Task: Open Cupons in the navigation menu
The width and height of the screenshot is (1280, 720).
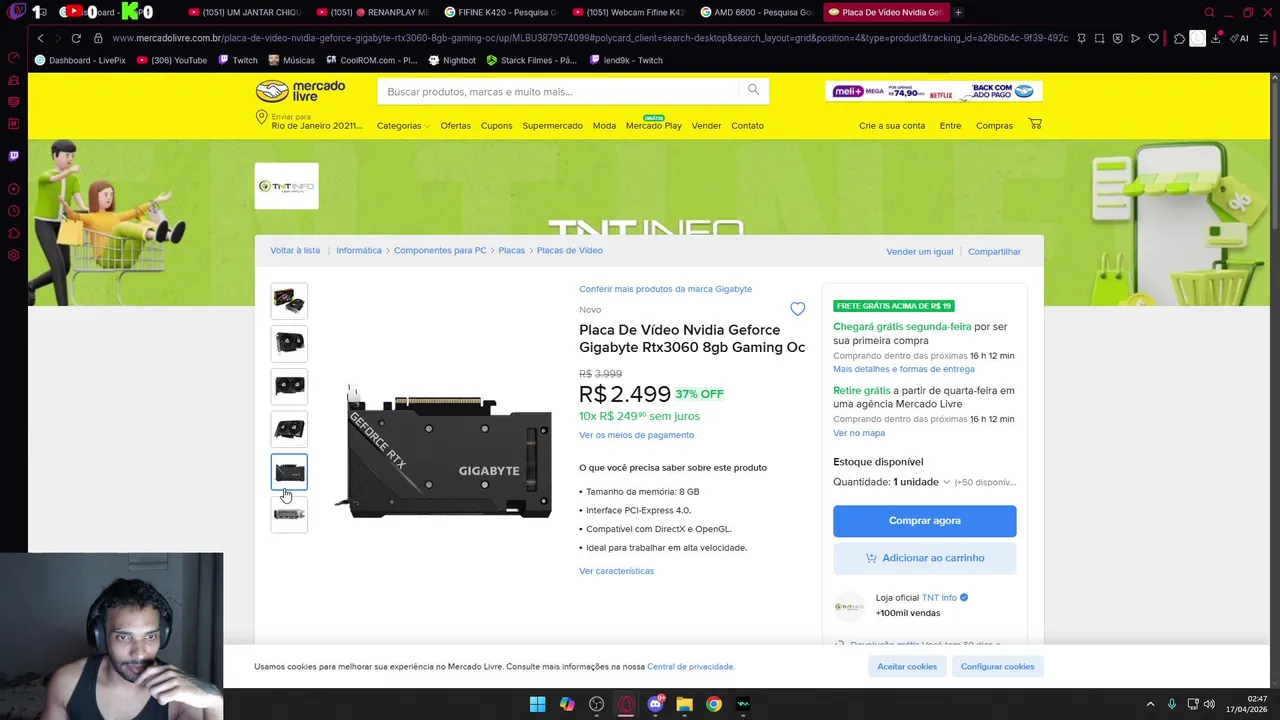Action: (x=496, y=126)
